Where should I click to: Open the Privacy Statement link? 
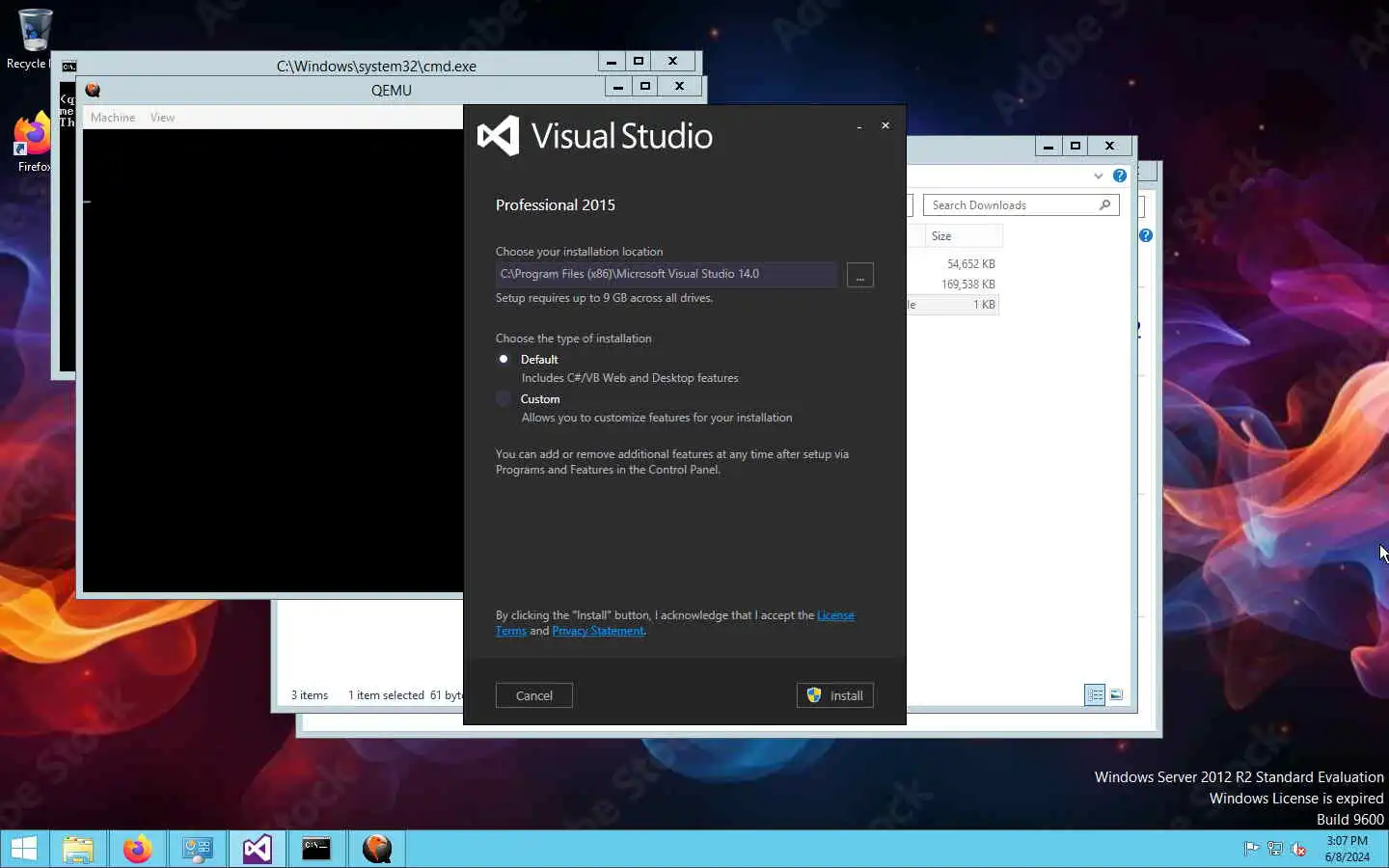point(598,631)
